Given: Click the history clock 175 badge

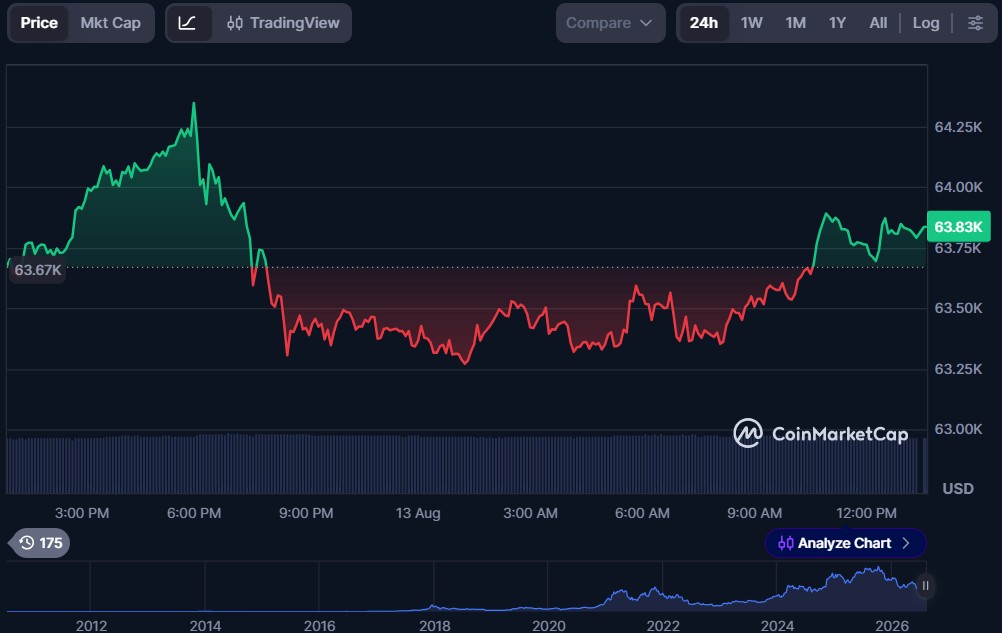Looking at the screenshot, I should [40, 543].
